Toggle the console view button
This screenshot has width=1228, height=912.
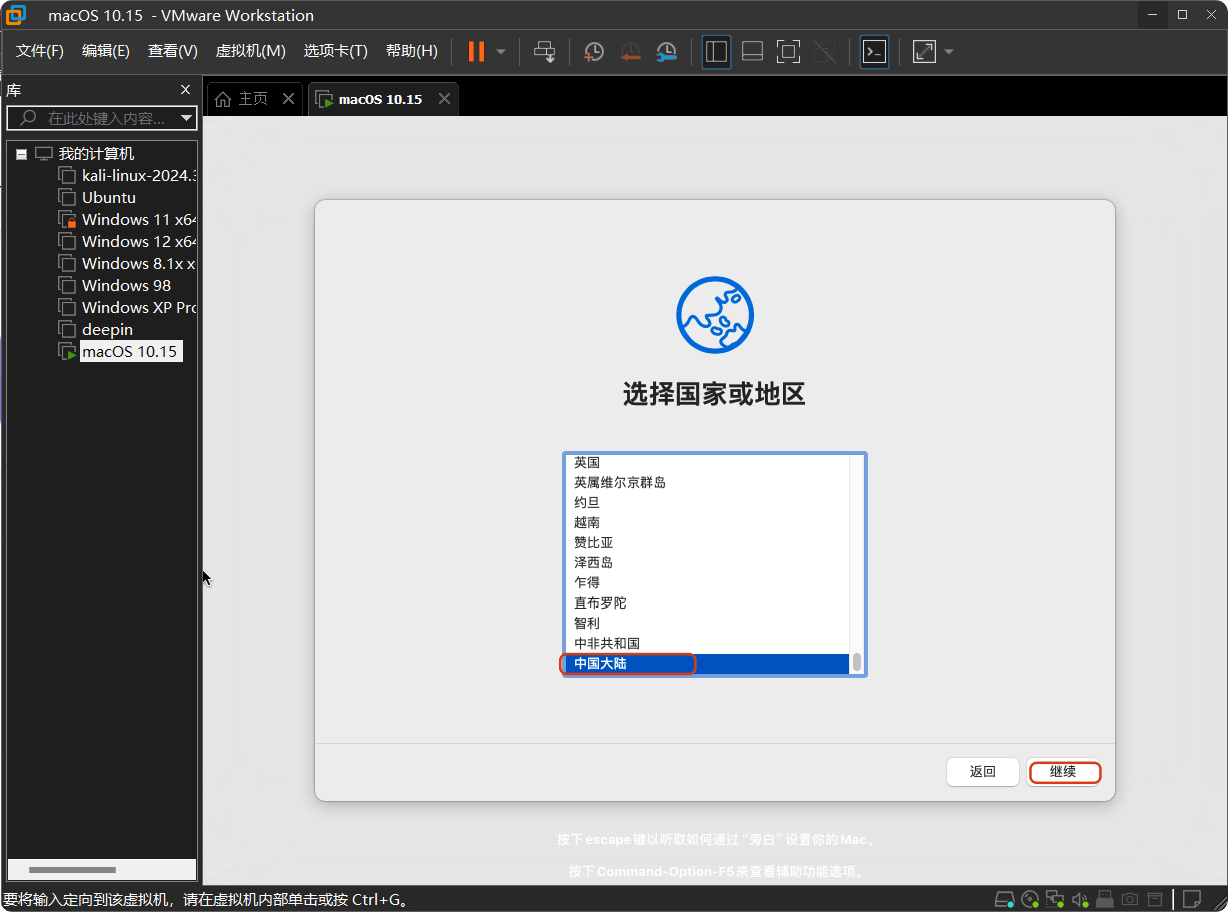[873, 51]
